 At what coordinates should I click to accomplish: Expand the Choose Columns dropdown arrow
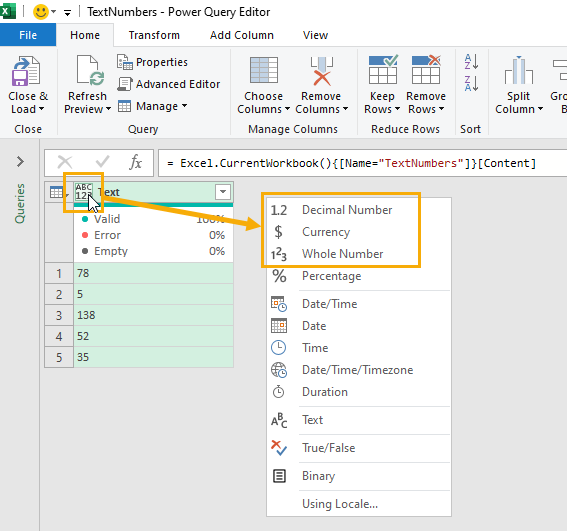coord(287,109)
